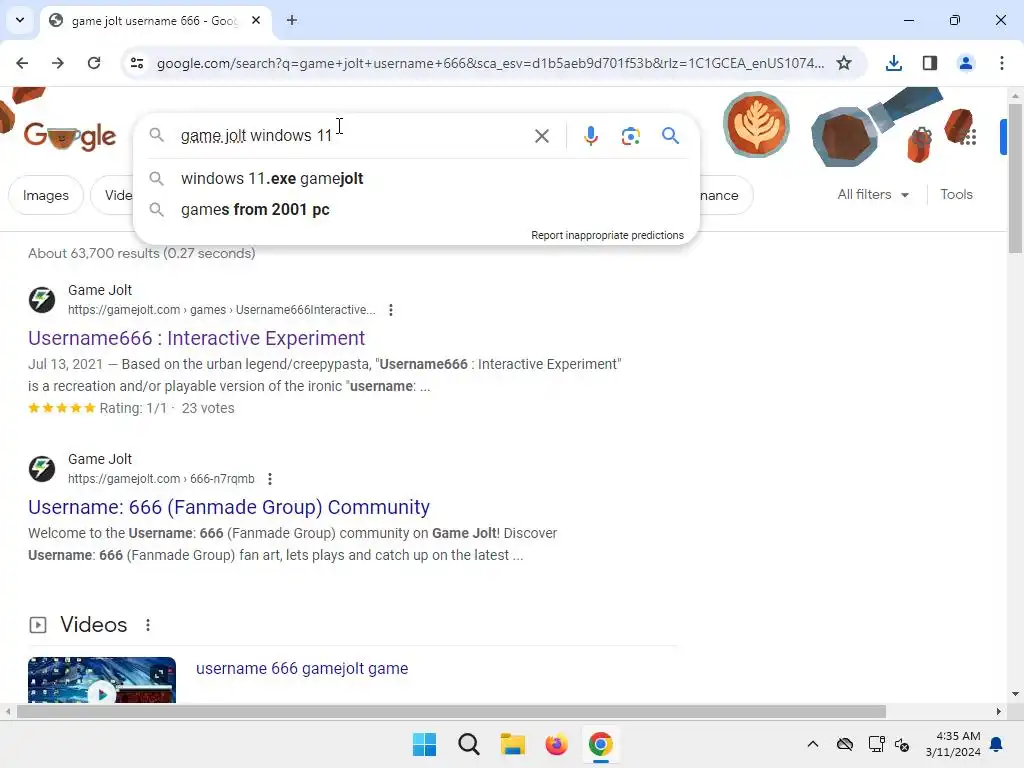Open more options for Username666Interactive result

391,310
